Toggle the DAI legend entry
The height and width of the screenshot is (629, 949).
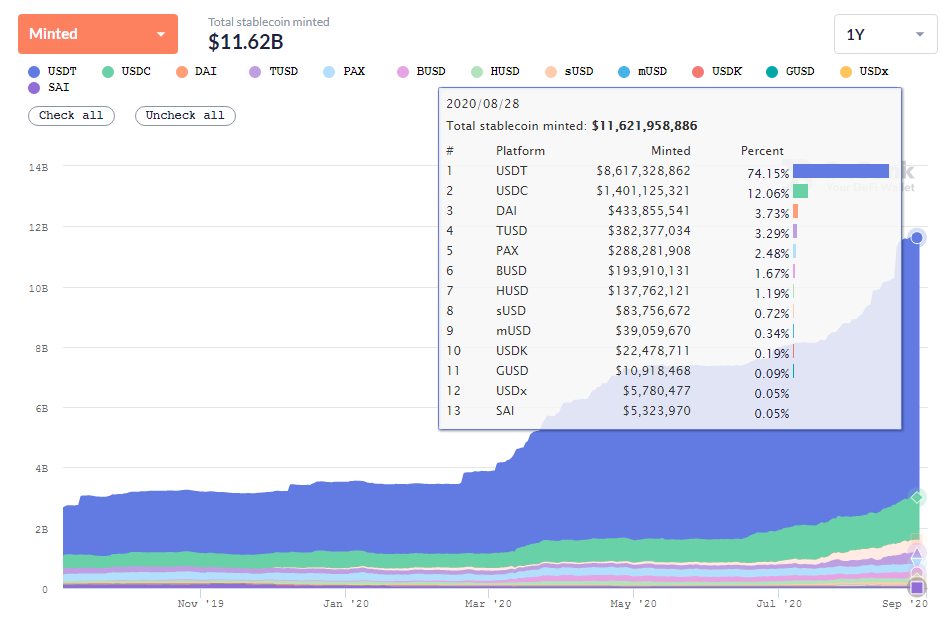point(197,71)
